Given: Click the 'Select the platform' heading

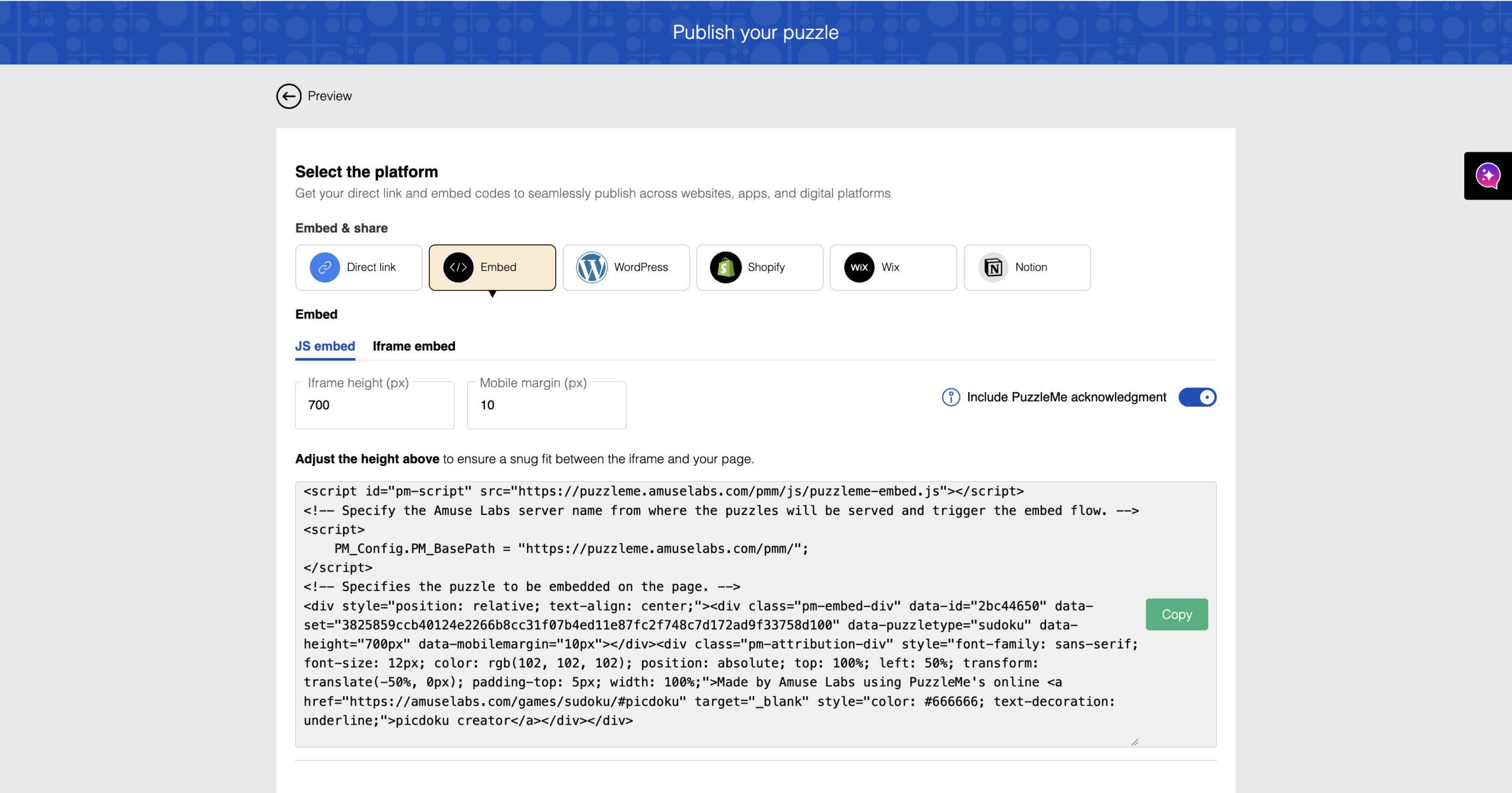Looking at the screenshot, I should (x=367, y=172).
